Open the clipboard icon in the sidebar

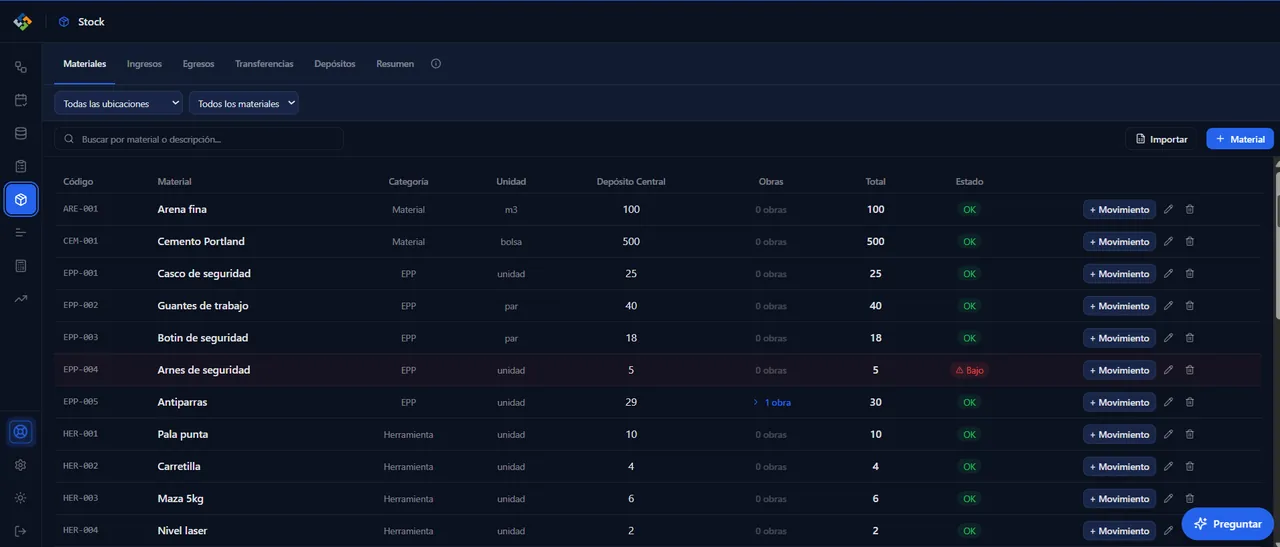[x=21, y=166]
